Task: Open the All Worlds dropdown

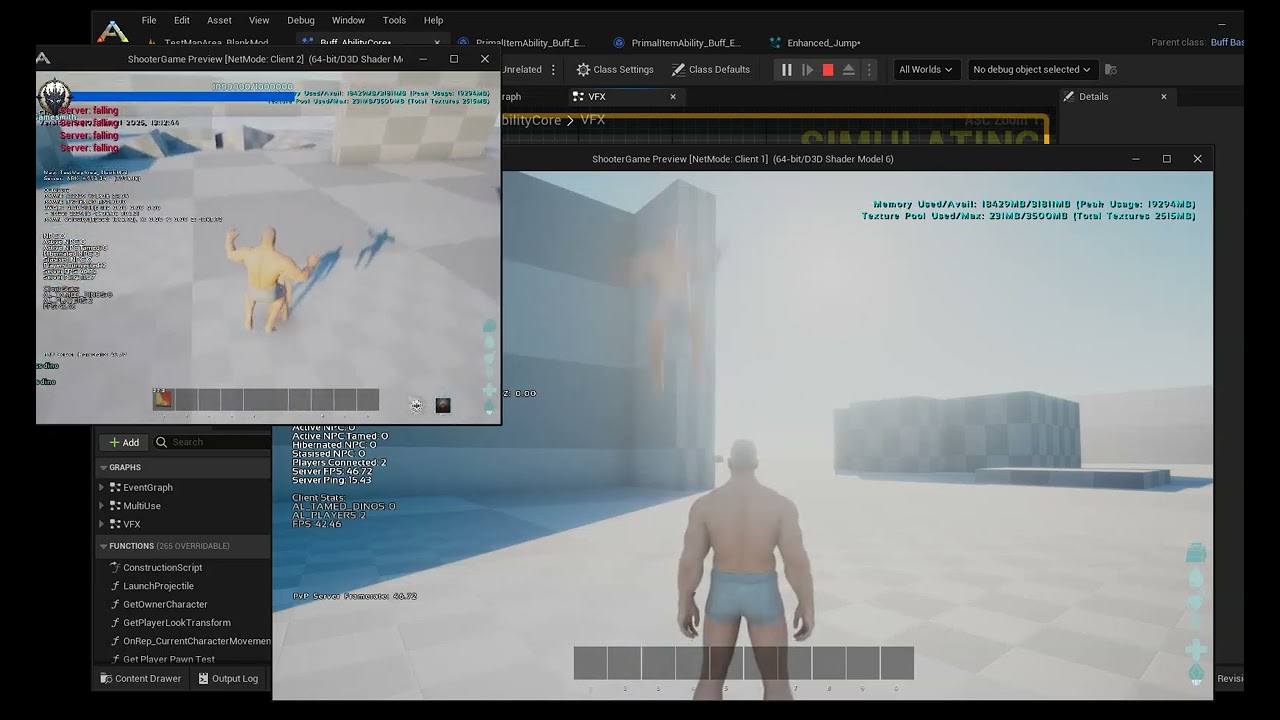Action: click(x=925, y=70)
